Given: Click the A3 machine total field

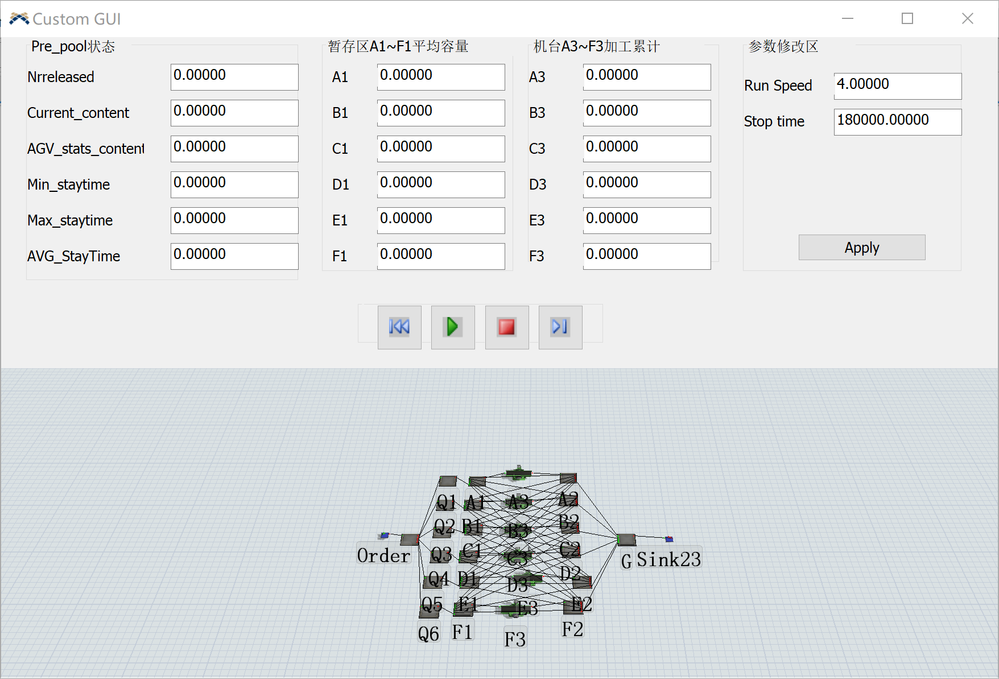Looking at the screenshot, I should pos(647,76).
